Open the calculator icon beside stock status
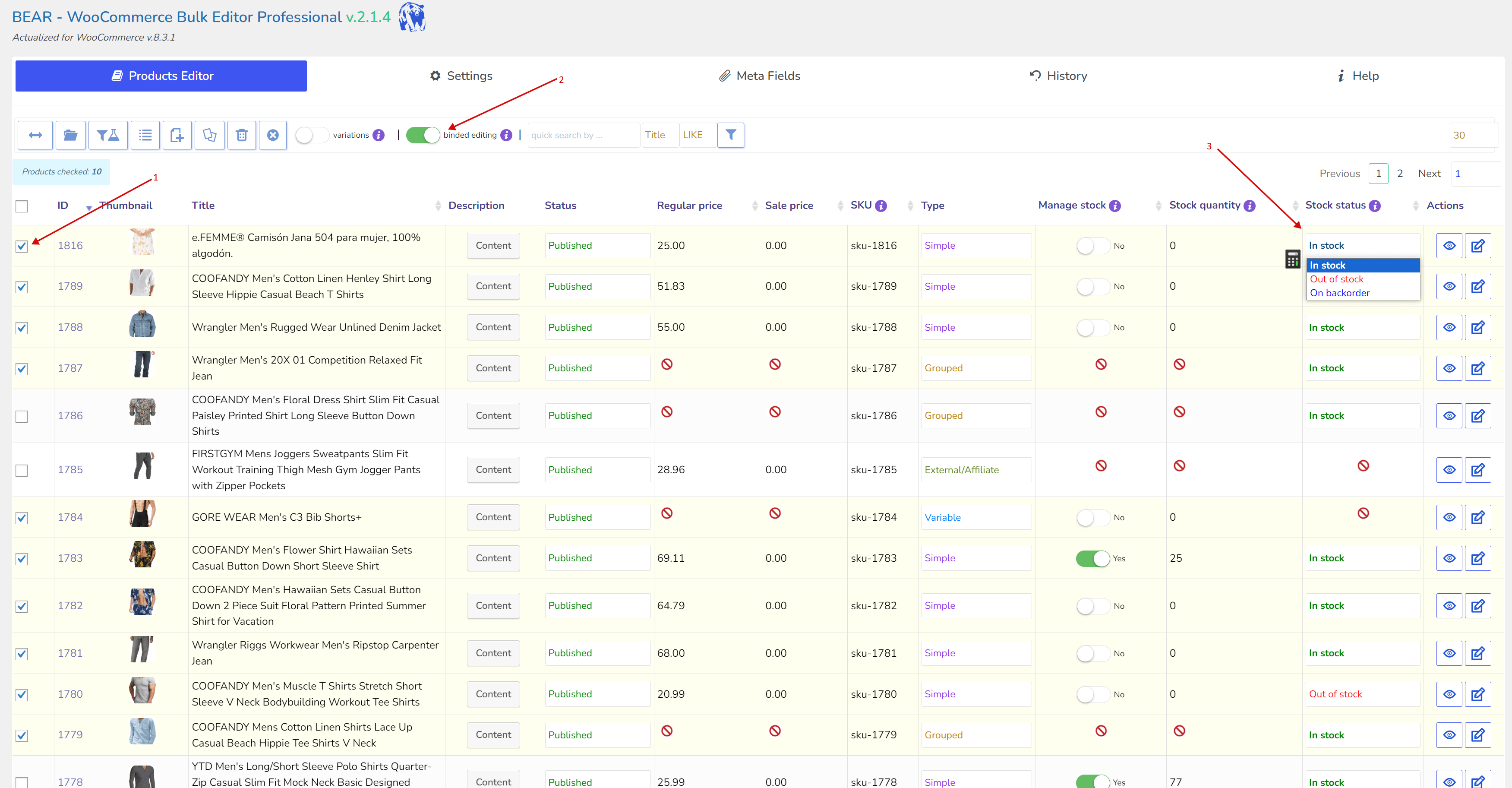Viewport: 1512px width, 788px height. 1292,259
